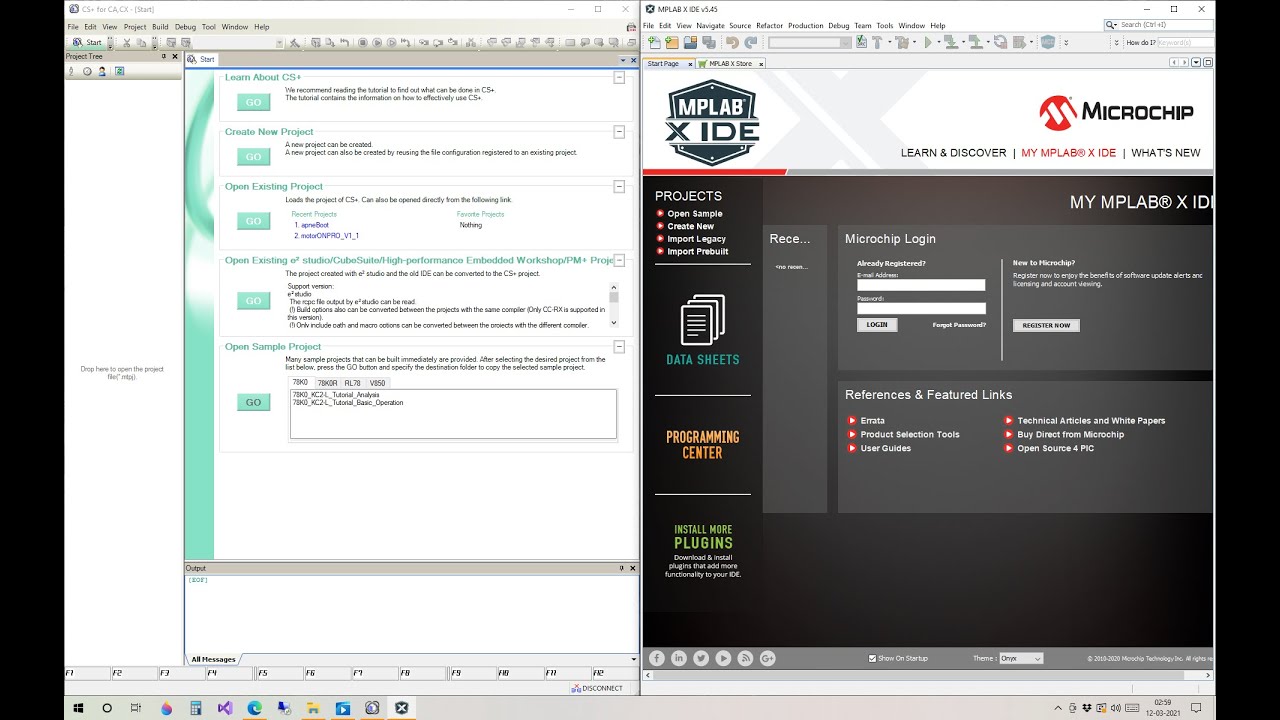Select 78K0_KC2-L_Tutorial_Basic_Operation sample

click(348, 403)
